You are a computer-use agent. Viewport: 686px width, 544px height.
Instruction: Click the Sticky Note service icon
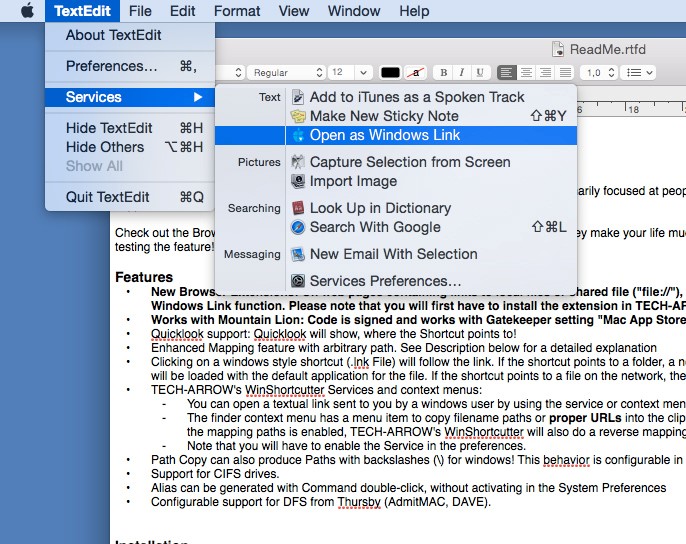[x=298, y=116]
